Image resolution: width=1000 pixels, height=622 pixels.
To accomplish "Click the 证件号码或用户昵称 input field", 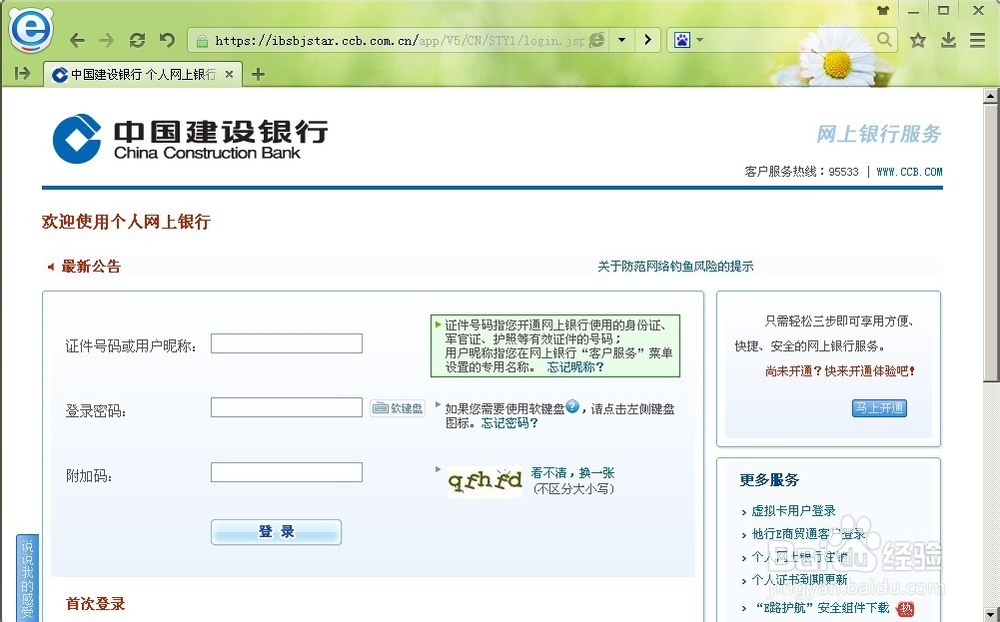I will (286, 343).
